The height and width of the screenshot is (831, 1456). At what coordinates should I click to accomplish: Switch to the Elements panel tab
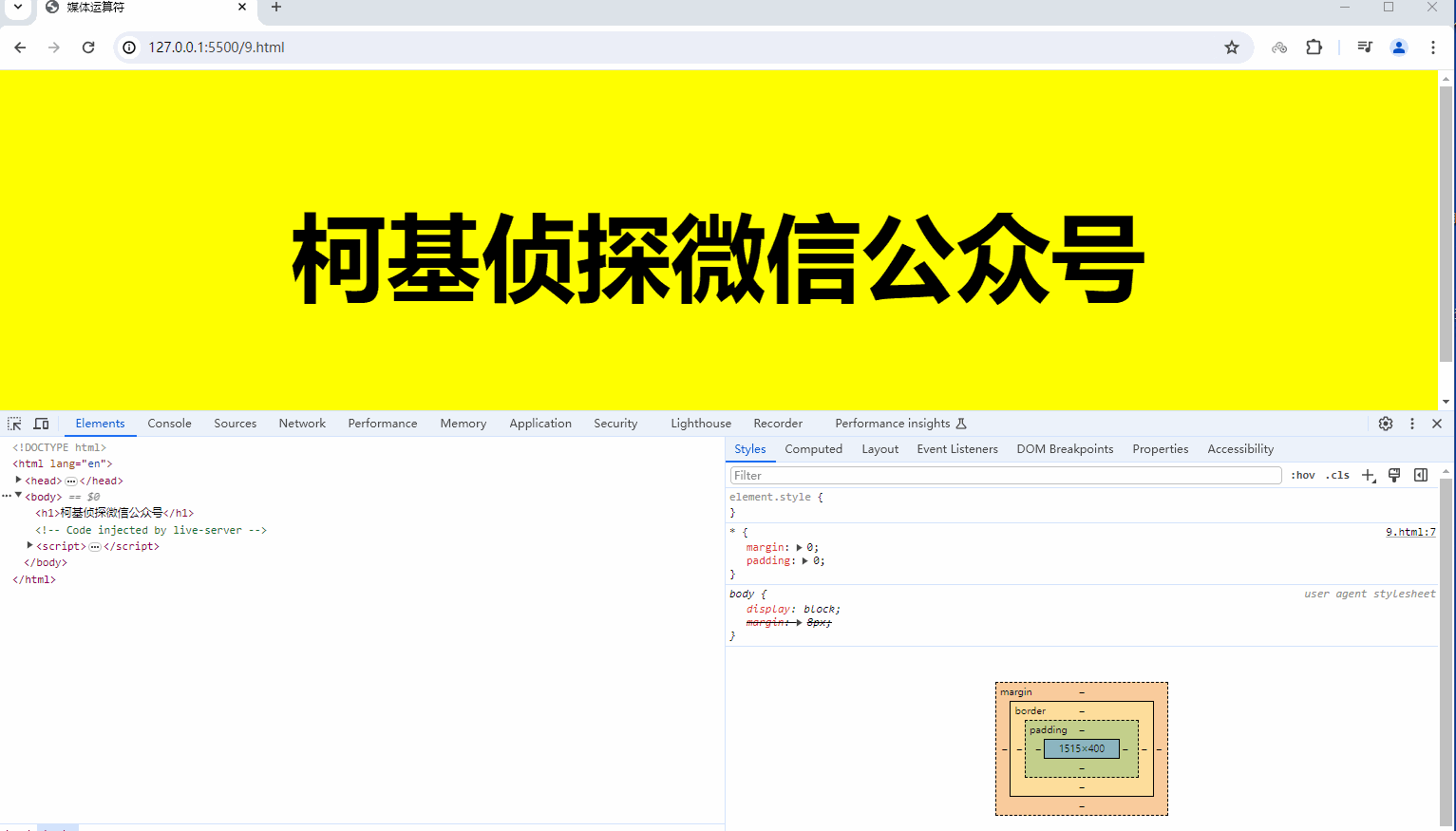point(100,424)
